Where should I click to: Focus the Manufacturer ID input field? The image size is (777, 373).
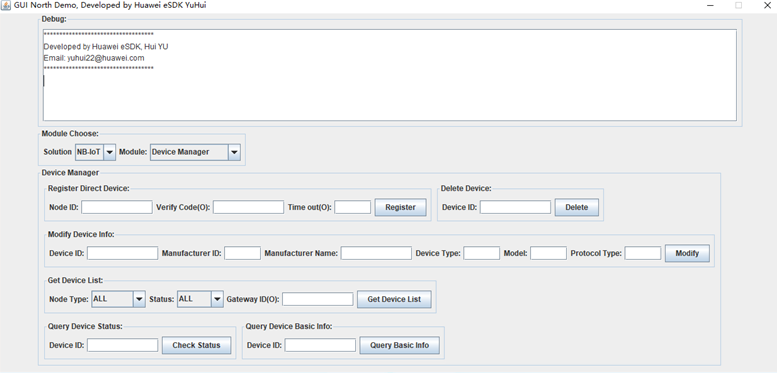coord(242,253)
